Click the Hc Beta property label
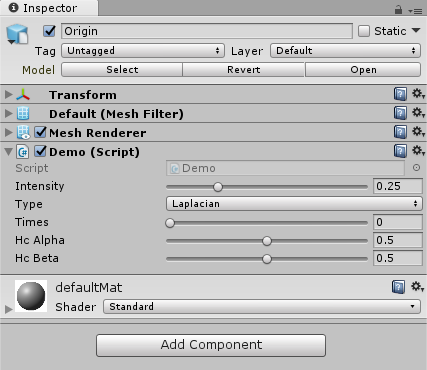The image size is (427, 370). pos(37,258)
